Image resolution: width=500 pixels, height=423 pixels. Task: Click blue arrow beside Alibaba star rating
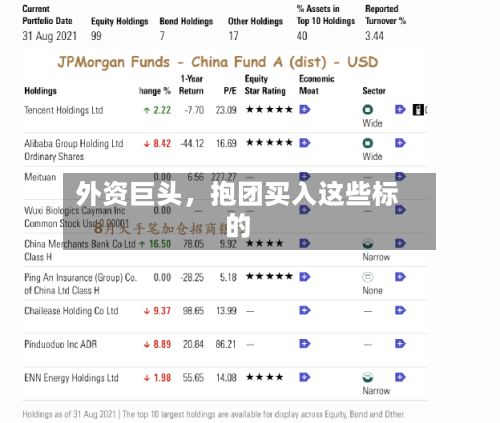pos(305,143)
